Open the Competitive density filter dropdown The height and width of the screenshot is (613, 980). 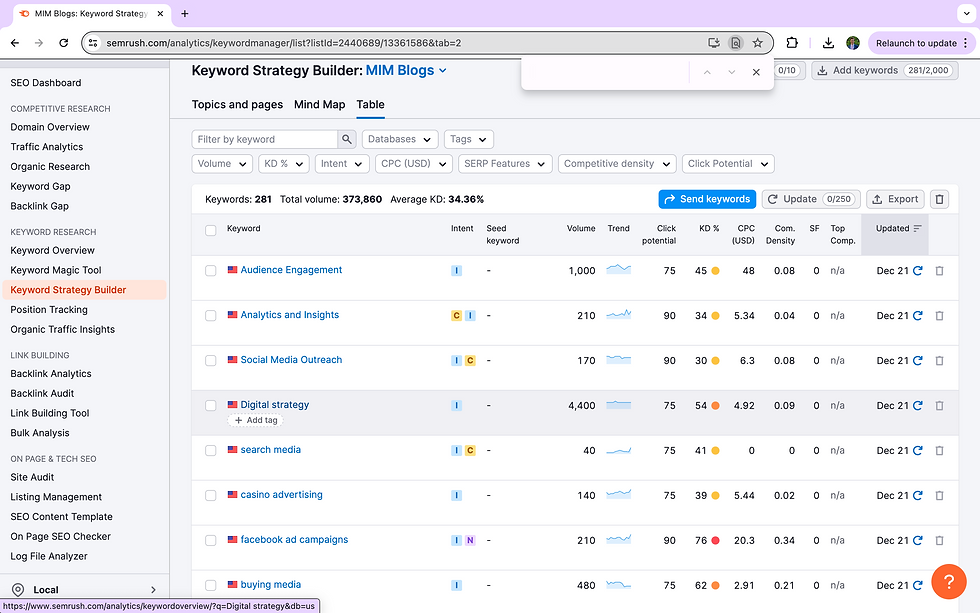point(618,164)
